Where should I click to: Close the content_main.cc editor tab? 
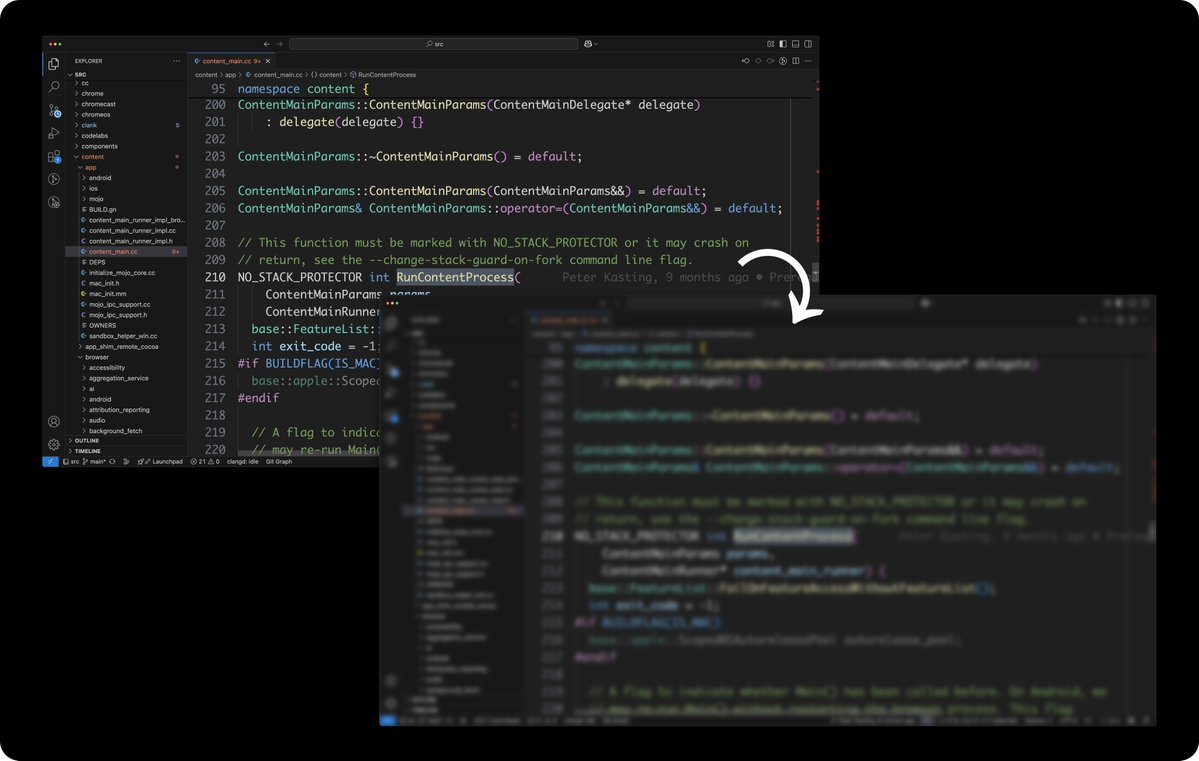tap(268, 61)
